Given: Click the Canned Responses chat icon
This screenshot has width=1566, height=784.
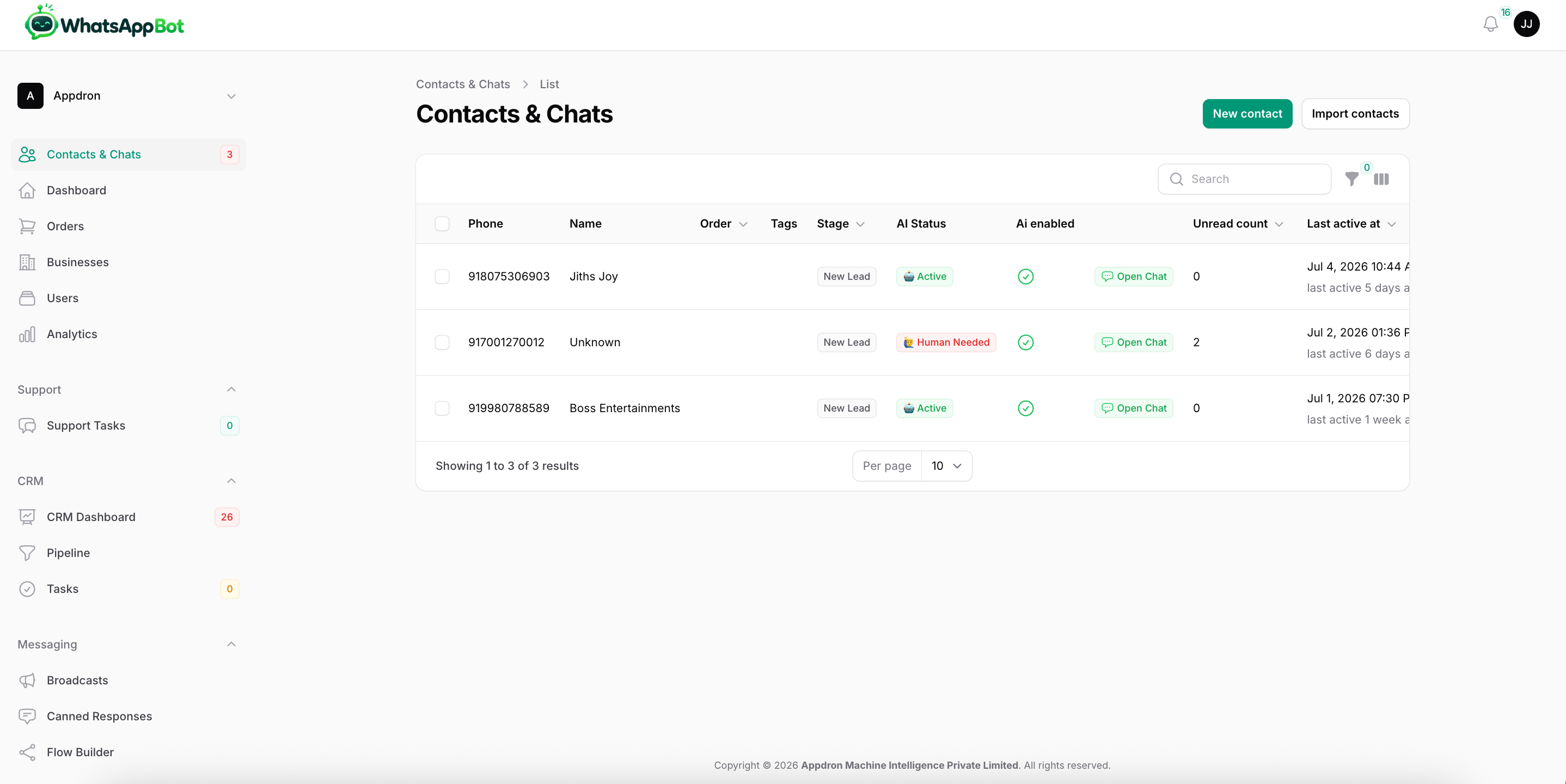Looking at the screenshot, I should [27, 716].
